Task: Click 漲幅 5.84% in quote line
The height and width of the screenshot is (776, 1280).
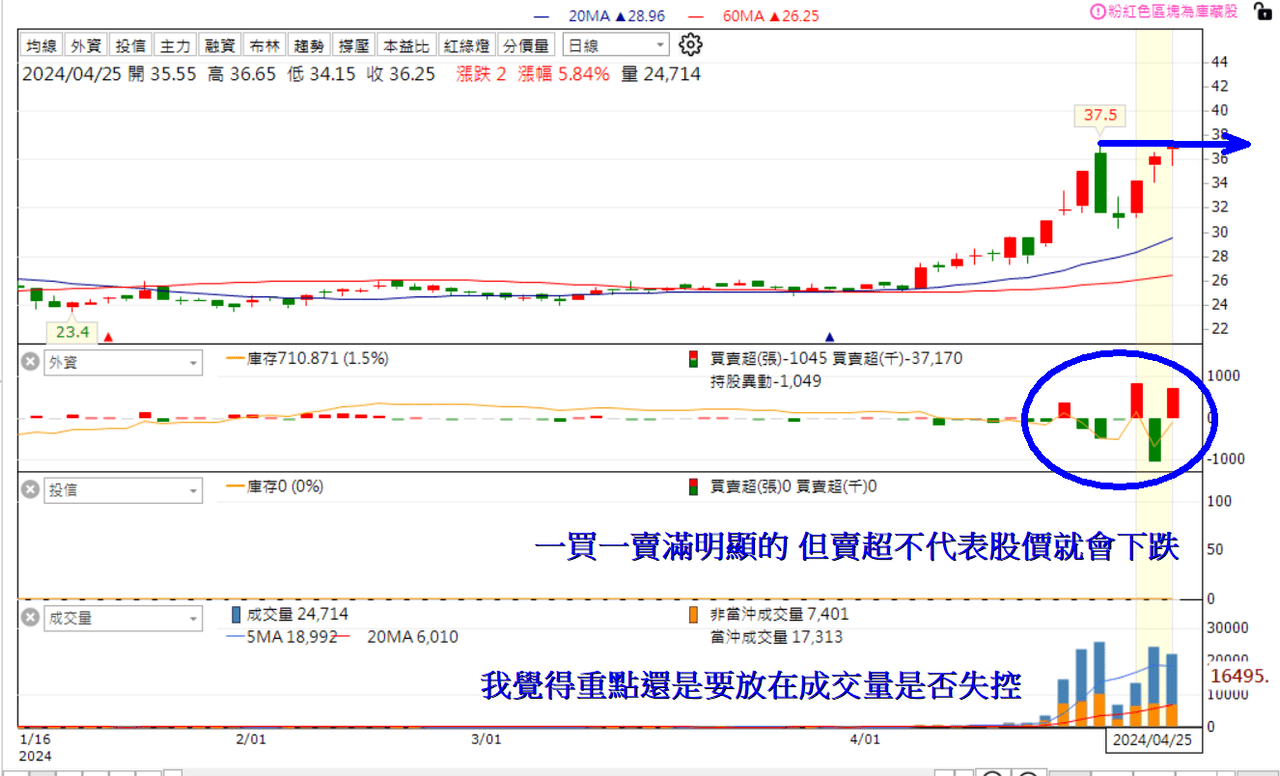Action: [563, 74]
